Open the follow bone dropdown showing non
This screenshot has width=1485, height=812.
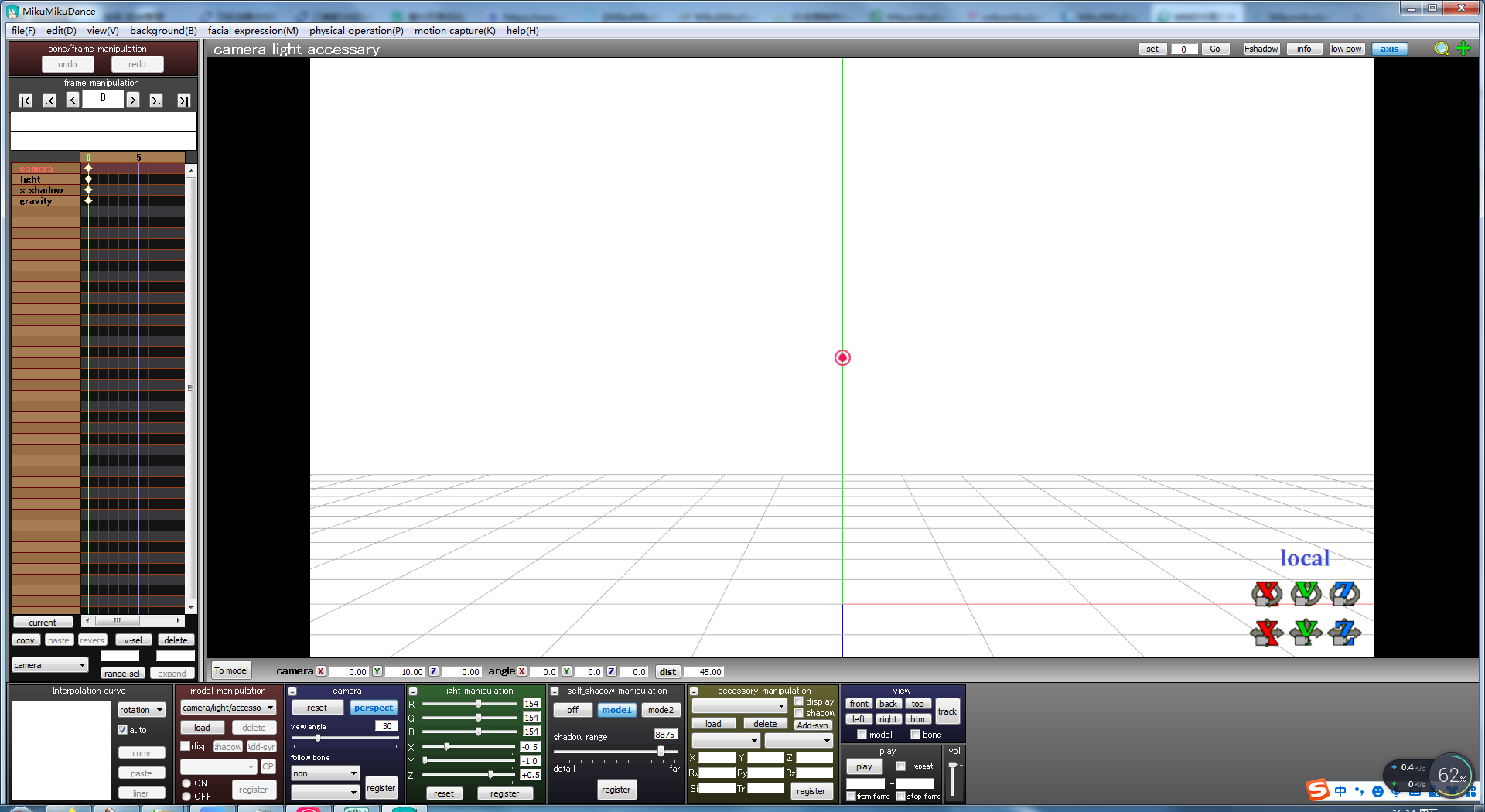[x=325, y=773]
